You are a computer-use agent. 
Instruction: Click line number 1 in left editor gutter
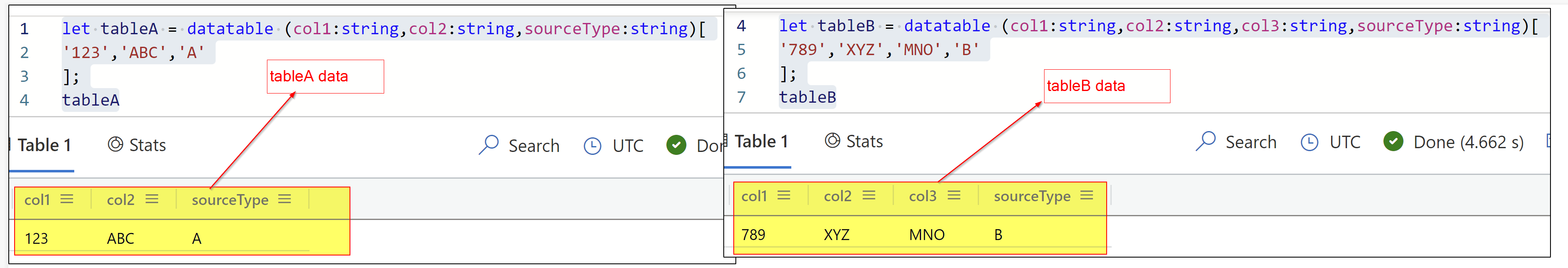24,29
